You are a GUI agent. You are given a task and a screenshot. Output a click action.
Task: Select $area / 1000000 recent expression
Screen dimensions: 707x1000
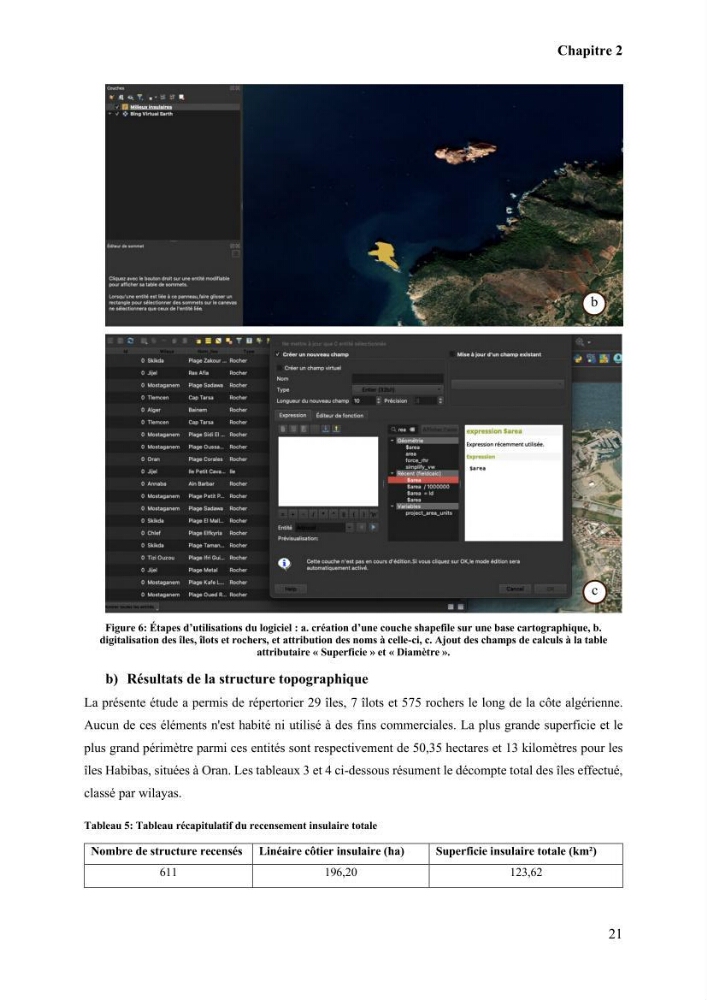coord(428,487)
